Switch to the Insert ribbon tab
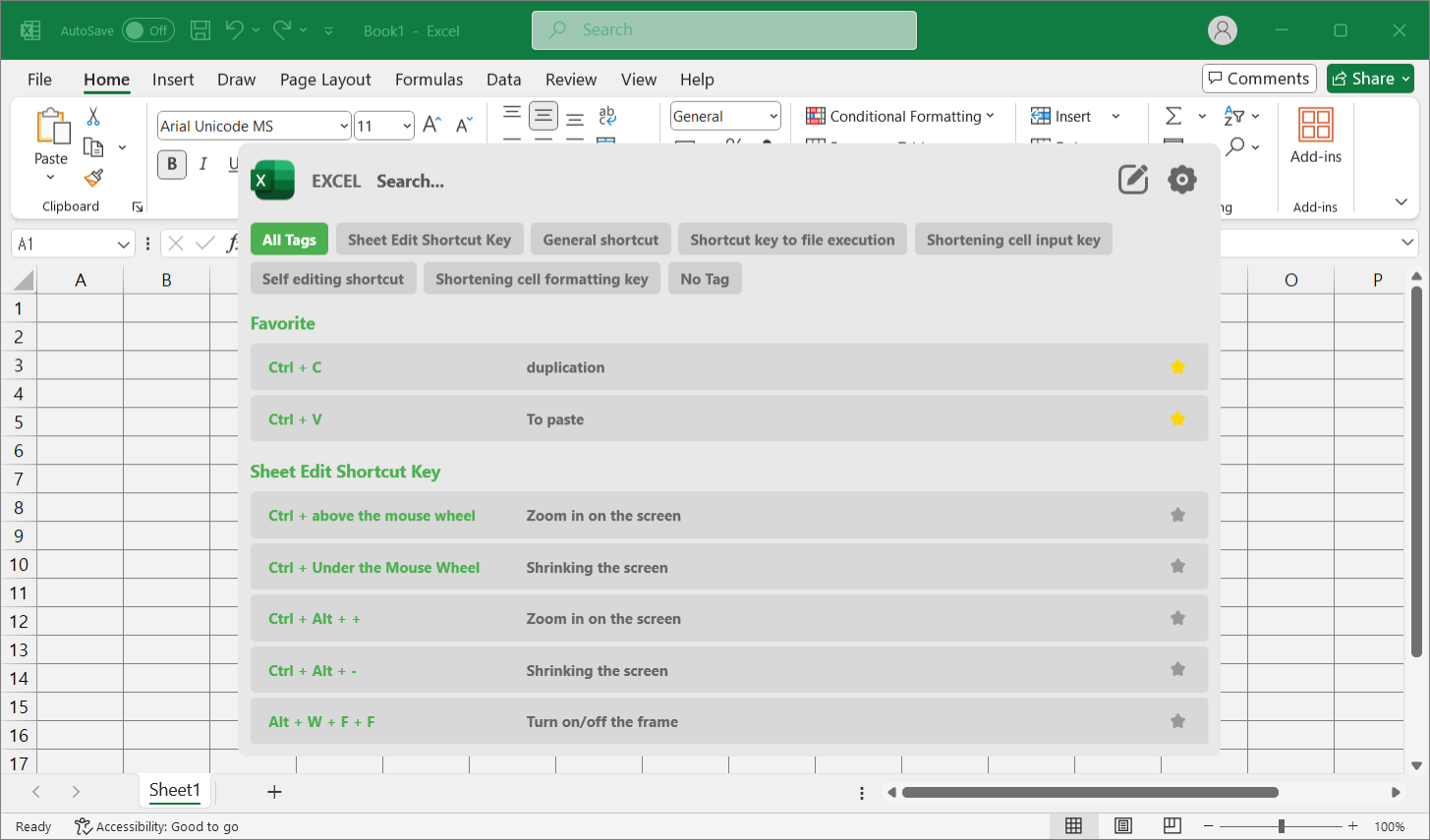The image size is (1430, 840). point(173,80)
